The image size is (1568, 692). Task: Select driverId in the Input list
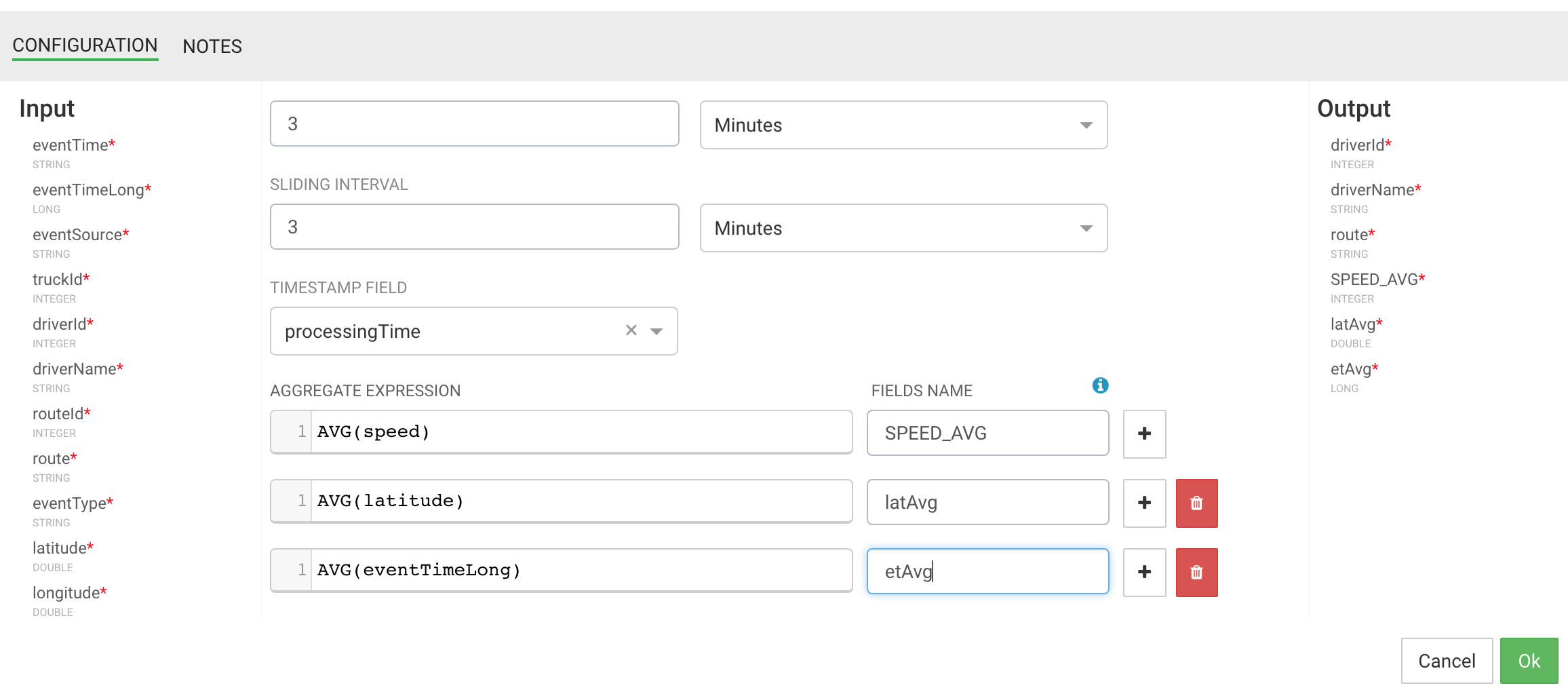tap(63, 324)
